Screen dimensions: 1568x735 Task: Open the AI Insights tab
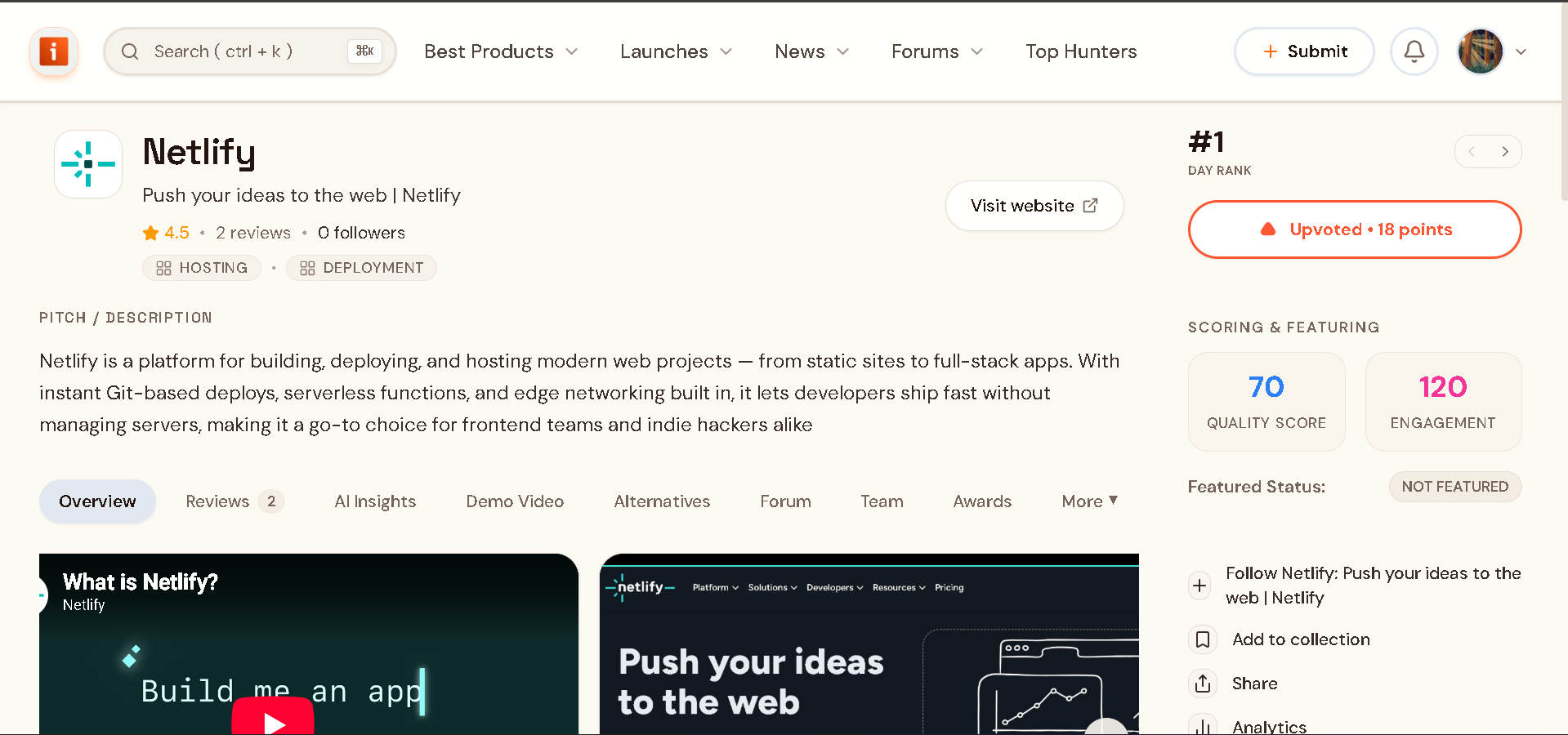375,501
